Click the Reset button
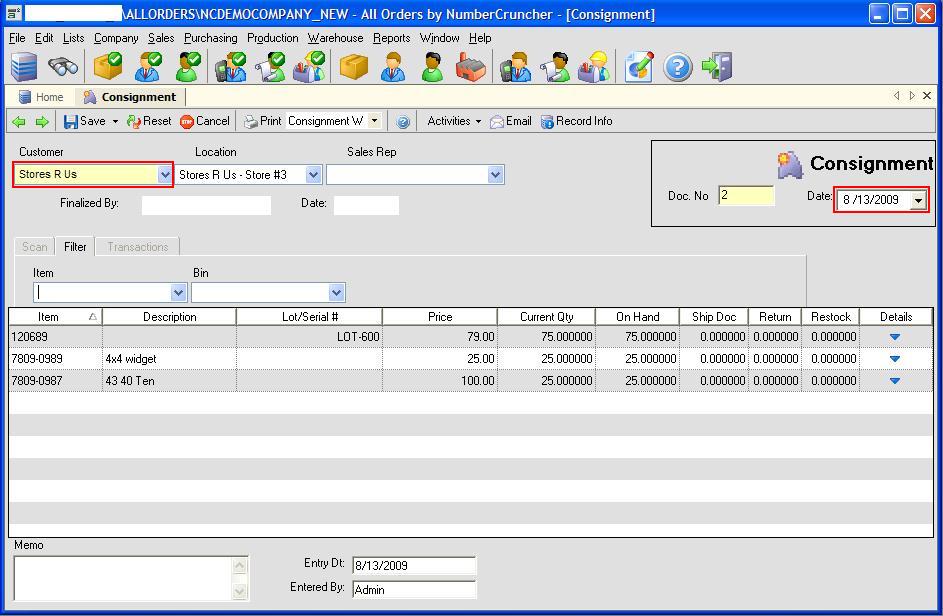943x616 pixels. click(x=149, y=121)
